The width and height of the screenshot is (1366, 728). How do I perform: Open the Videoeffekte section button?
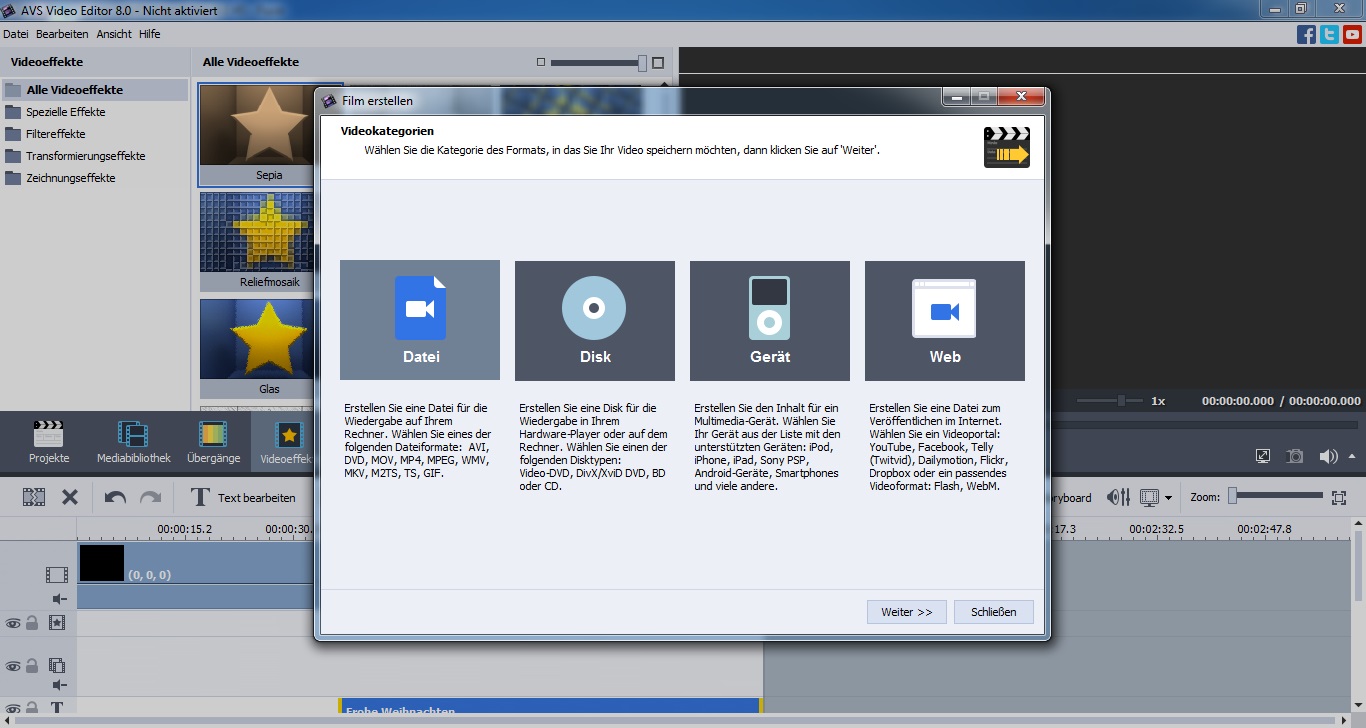coord(284,442)
